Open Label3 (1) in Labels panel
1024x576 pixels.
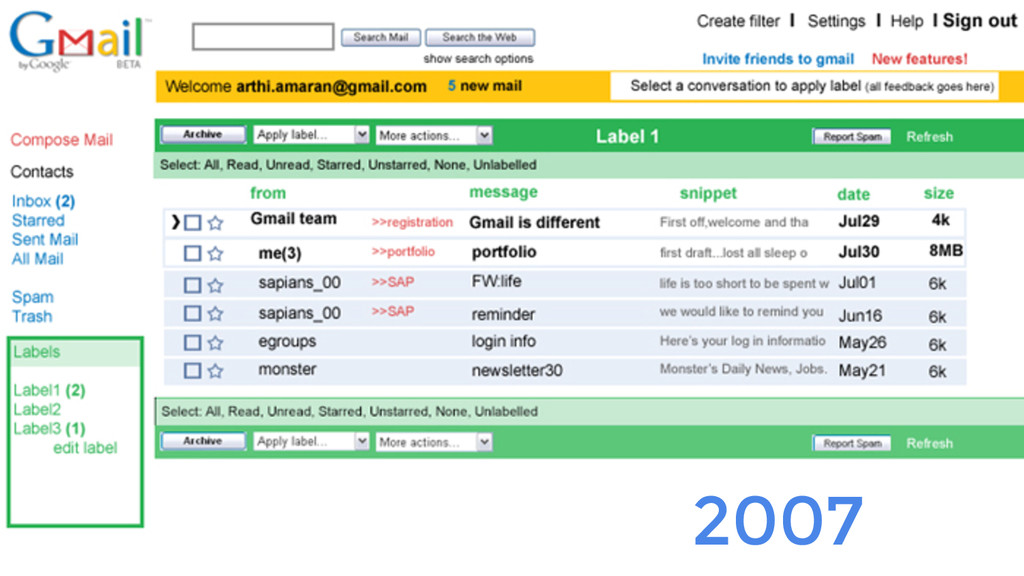click(49, 429)
